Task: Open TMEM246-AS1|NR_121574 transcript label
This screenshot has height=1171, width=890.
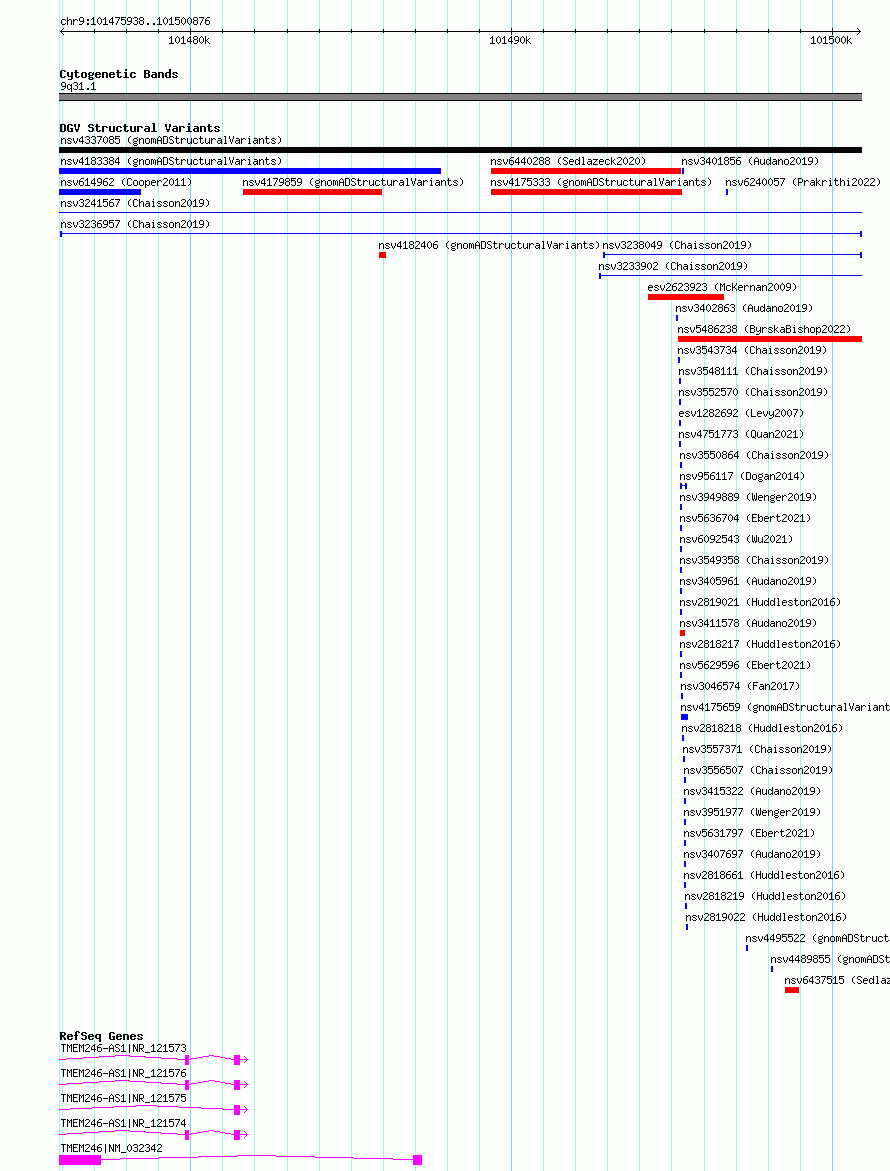Action: click(x=123, y=1123)
